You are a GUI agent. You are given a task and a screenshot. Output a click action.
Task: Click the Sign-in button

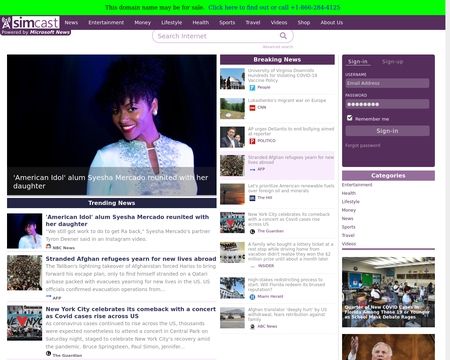click(387, 131)
